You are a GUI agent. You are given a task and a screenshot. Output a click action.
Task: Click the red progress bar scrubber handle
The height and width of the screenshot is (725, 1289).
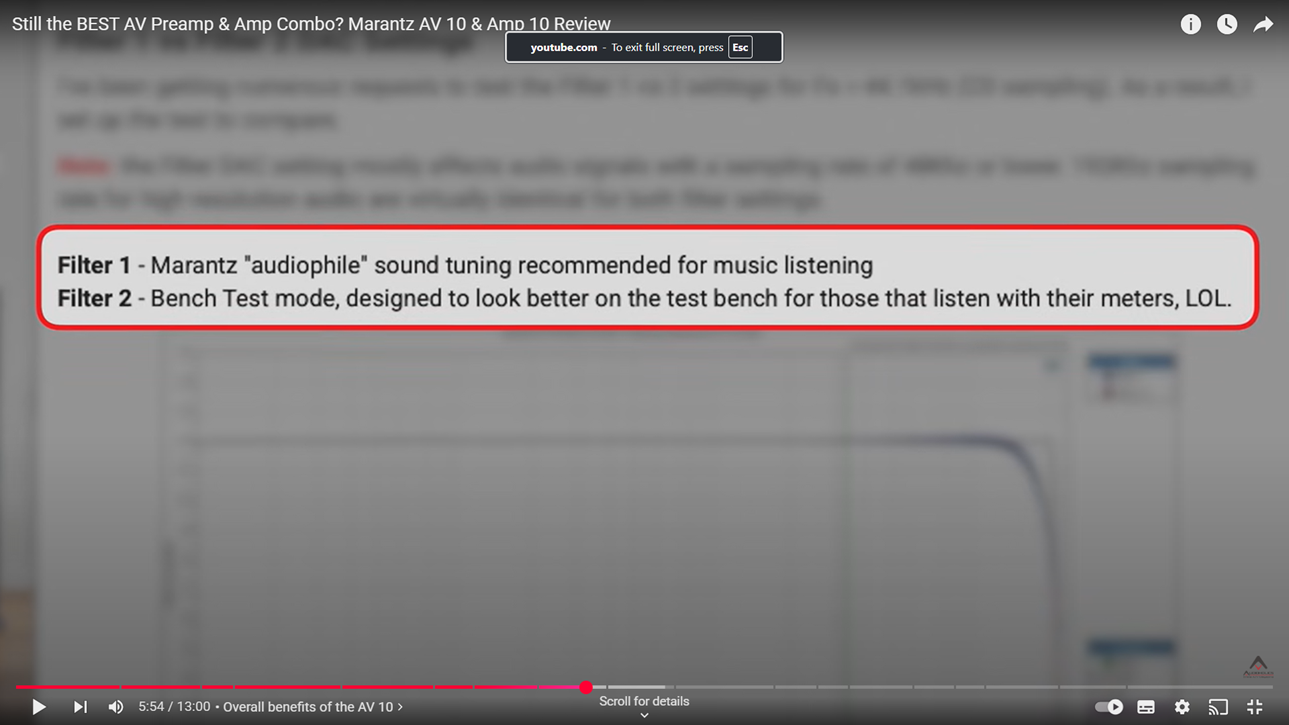tap(586, 687)
